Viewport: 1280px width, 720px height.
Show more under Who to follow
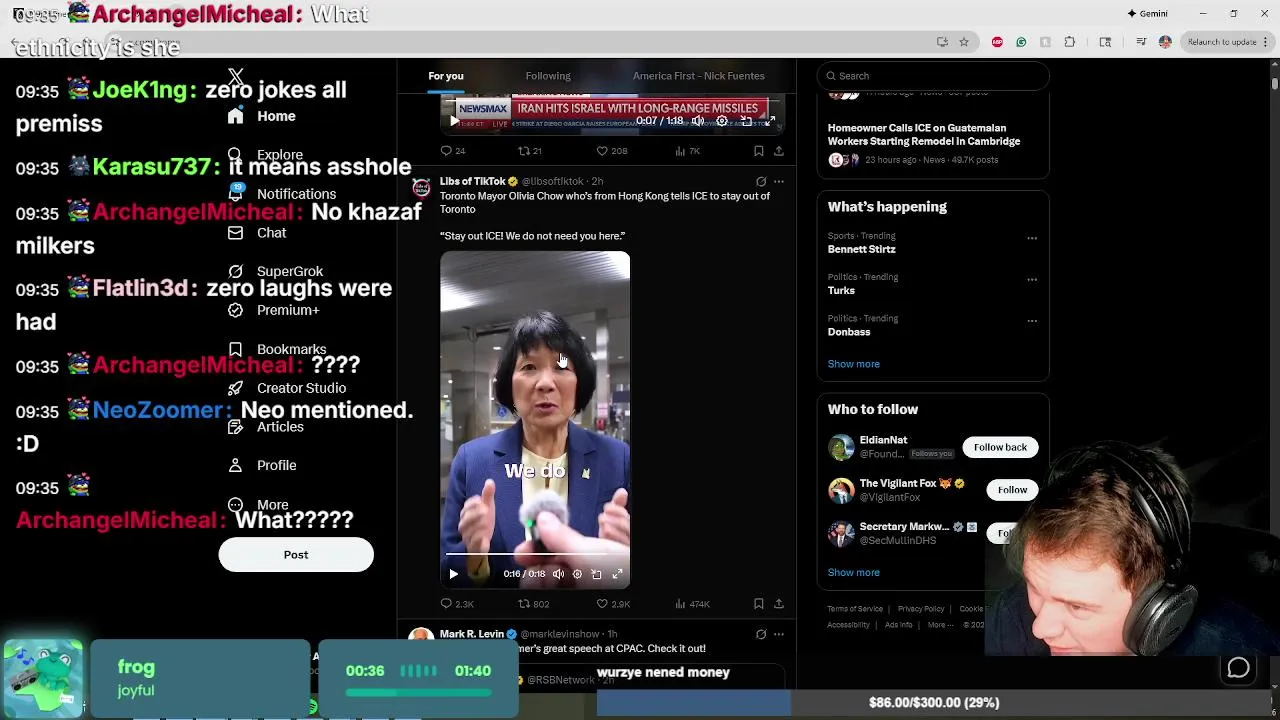pyautogui.click(x=854, y=573)
